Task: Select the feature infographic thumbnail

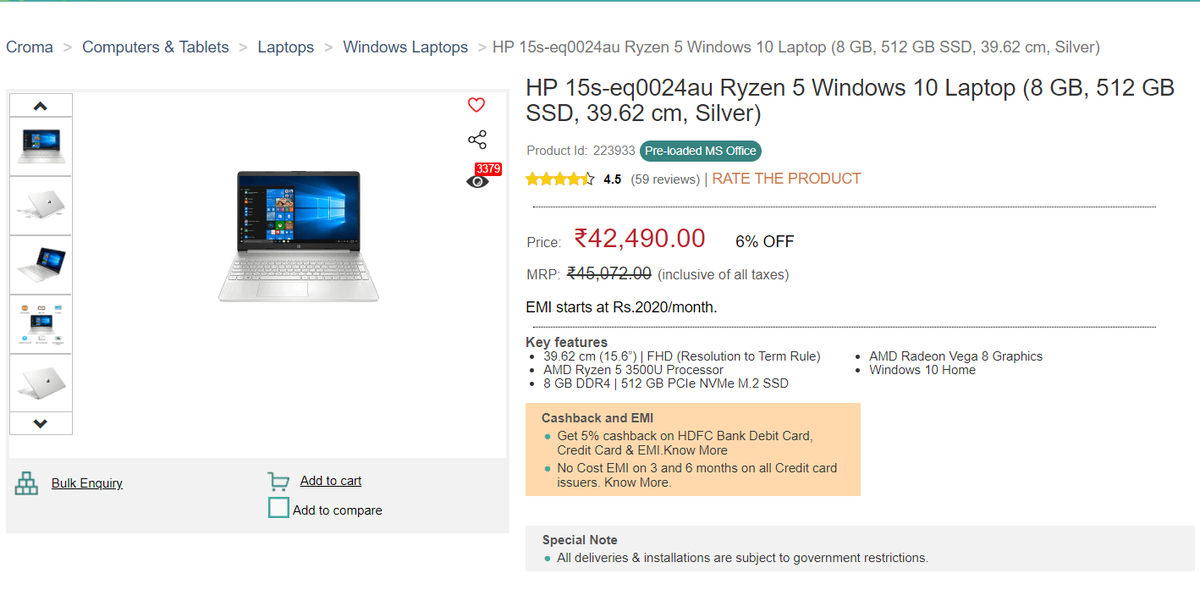Action: pos(40,324)
